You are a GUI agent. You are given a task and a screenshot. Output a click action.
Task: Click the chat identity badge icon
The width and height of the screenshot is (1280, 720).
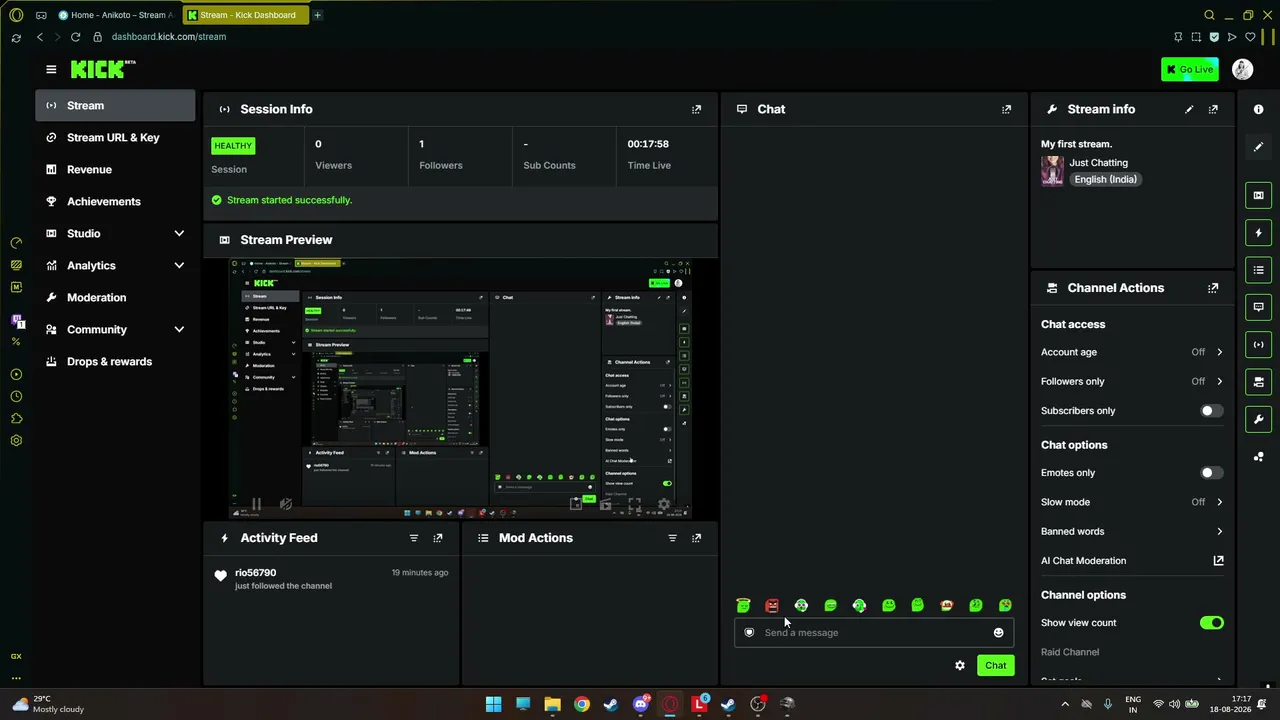(x=749, y=632)
